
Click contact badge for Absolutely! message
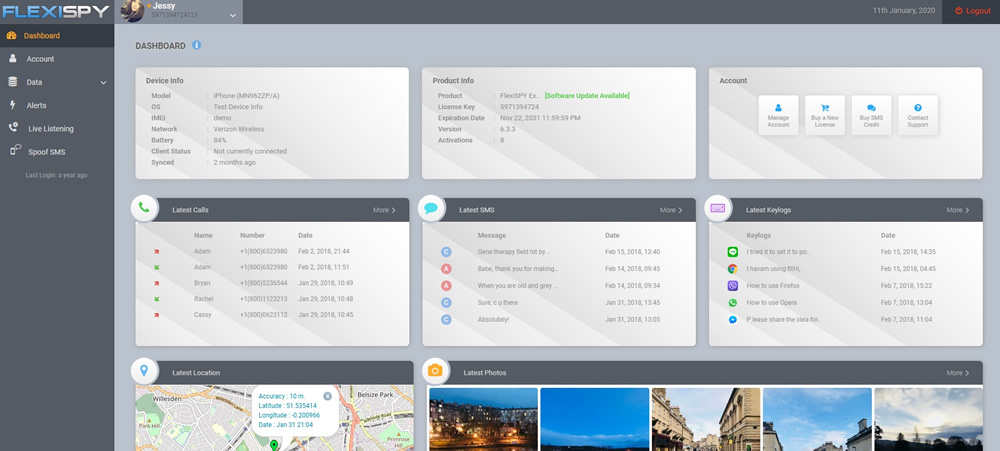click(x=446, y=320)
